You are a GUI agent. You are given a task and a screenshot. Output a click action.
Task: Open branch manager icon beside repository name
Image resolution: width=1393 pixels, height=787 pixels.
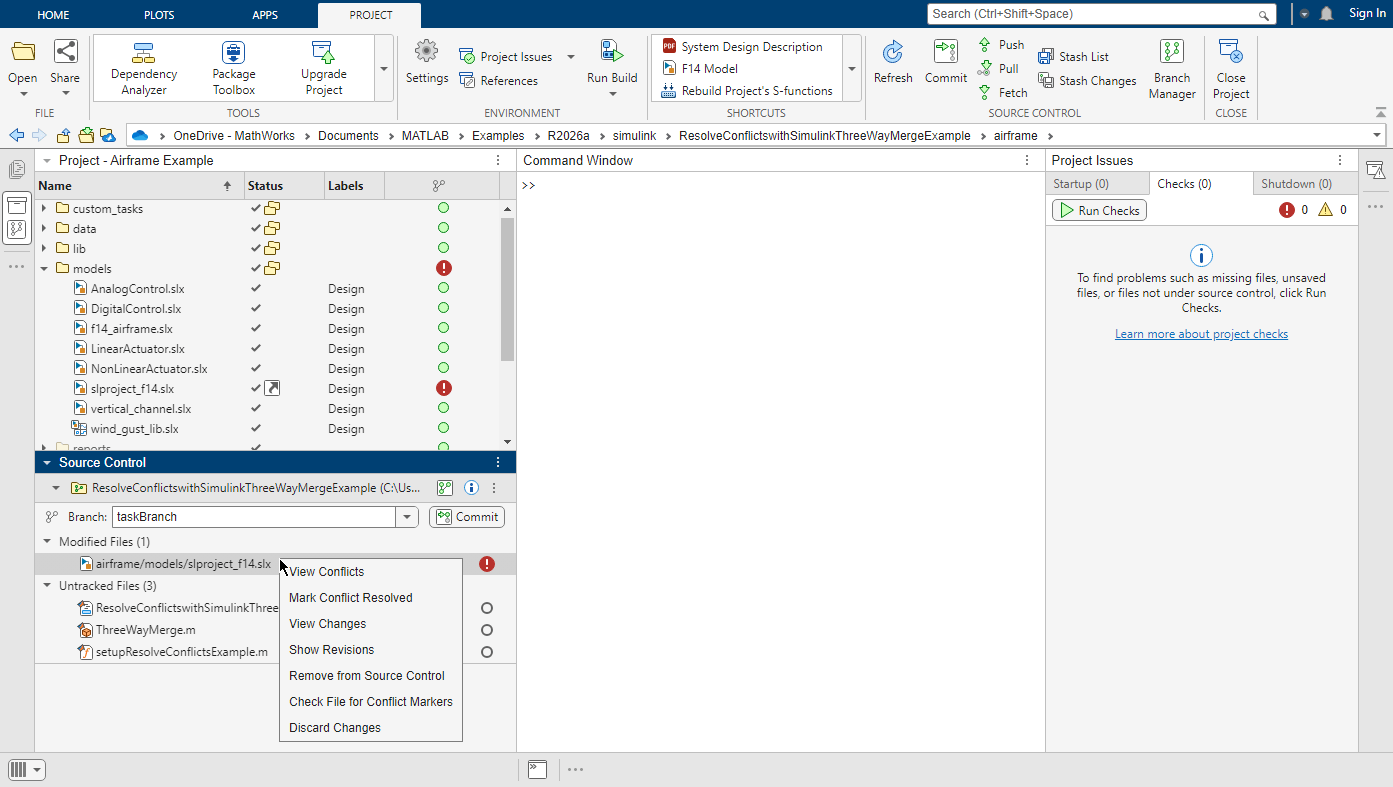(445, 488)
